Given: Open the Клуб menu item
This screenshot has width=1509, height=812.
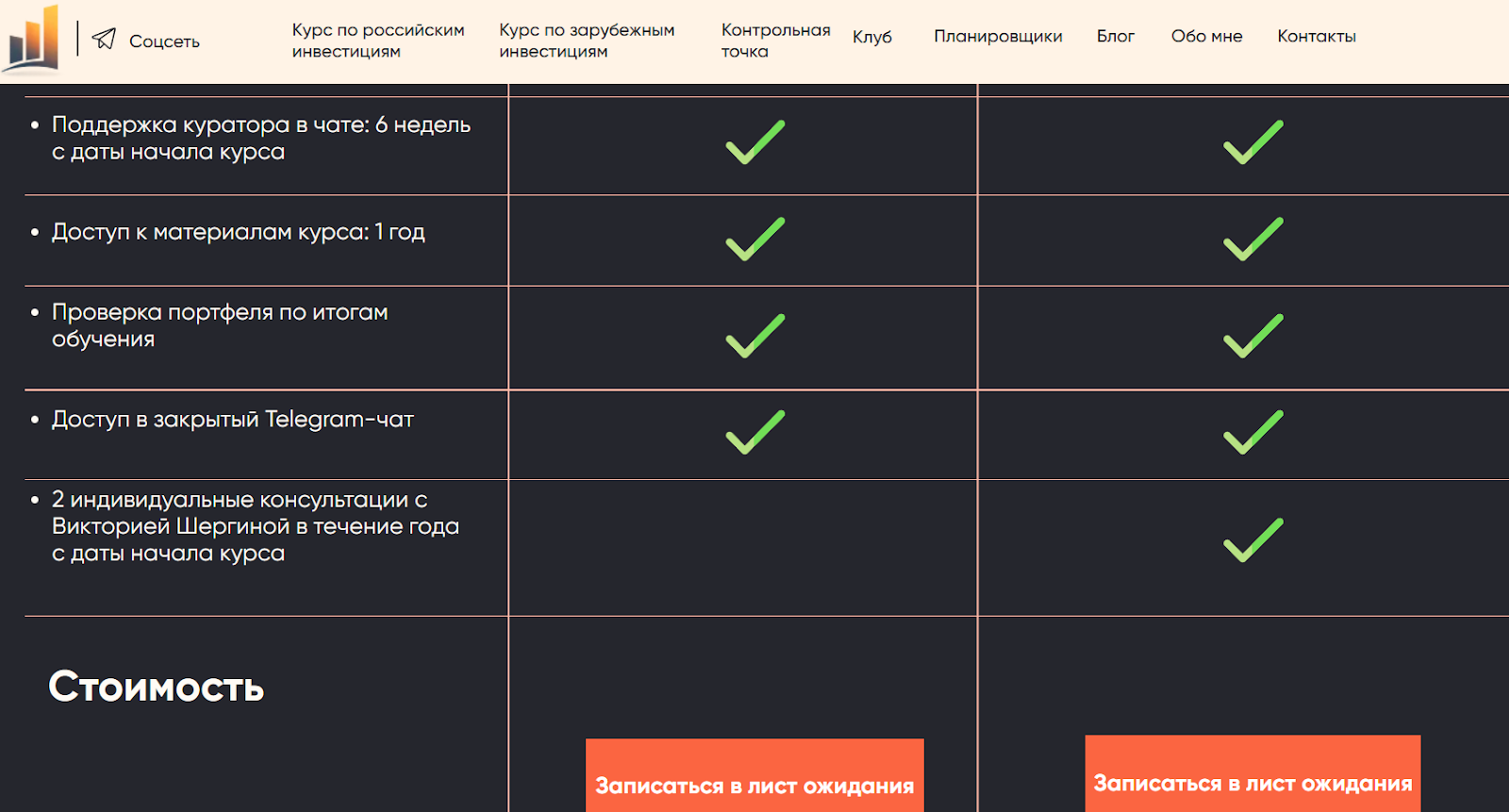Looking at the screenshot, I should tap(871, 37).
